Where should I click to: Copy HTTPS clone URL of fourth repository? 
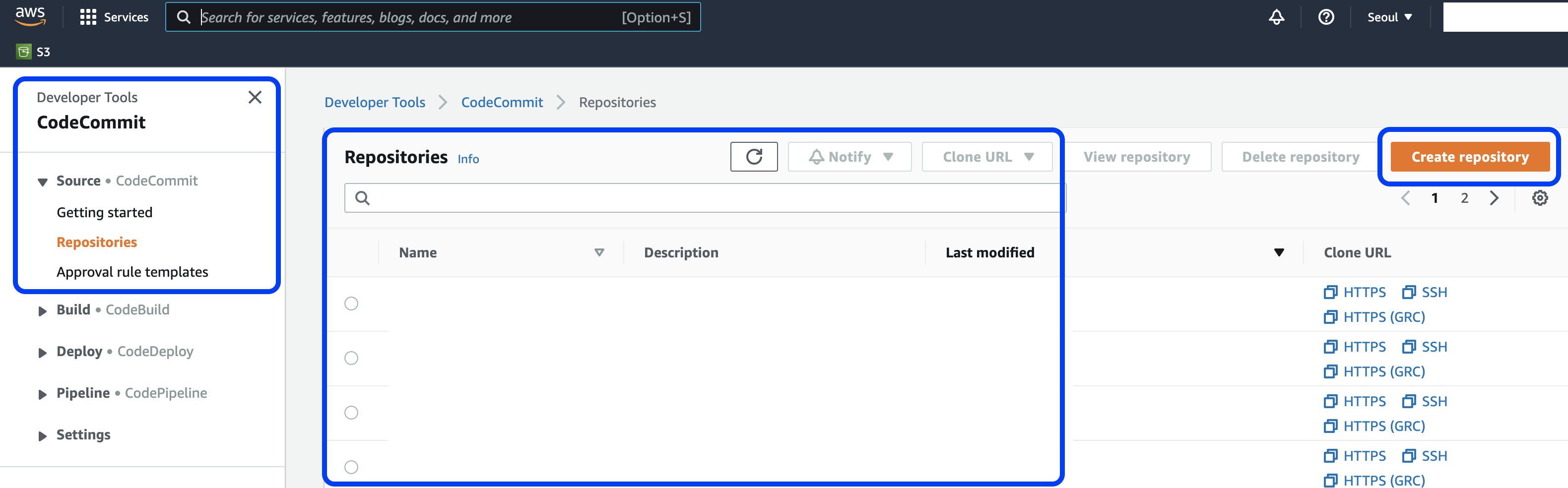[1355, 456]
